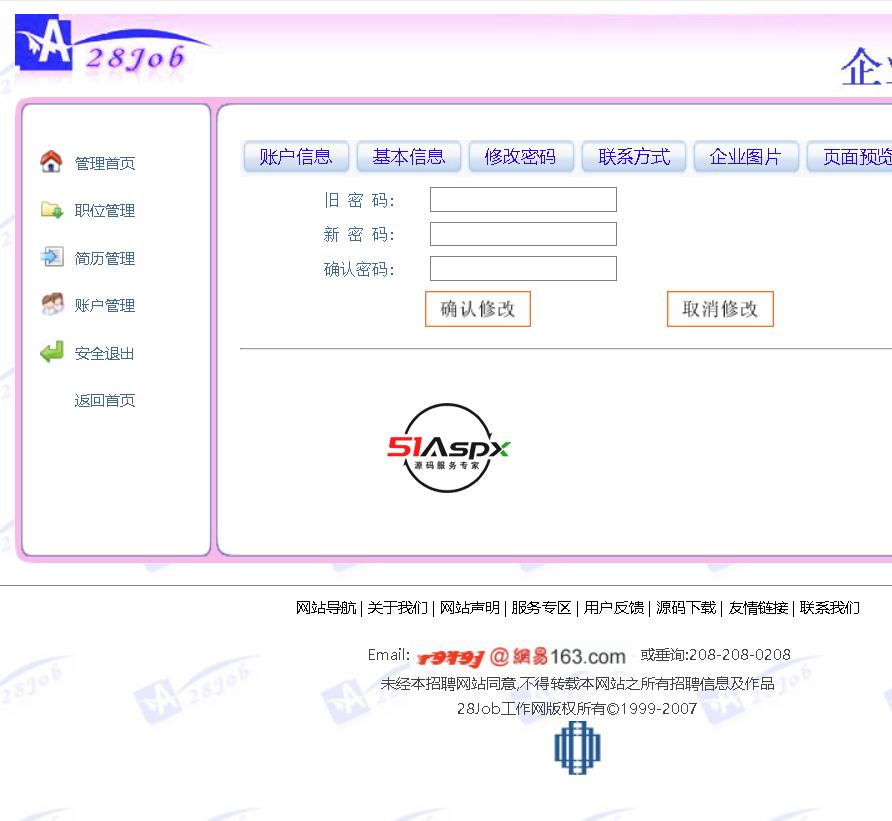The height and width of the screenshot is (821, 892).
Task: Open the 源码下载 footer link
Action: [686, 608]
